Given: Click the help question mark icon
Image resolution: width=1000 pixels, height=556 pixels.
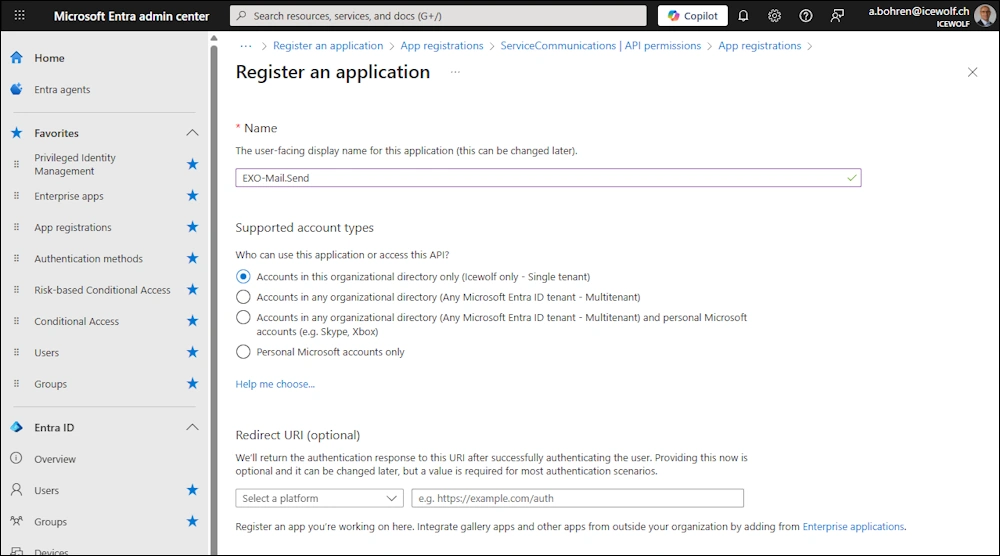Looking at the screenshot, I should 806,16.
